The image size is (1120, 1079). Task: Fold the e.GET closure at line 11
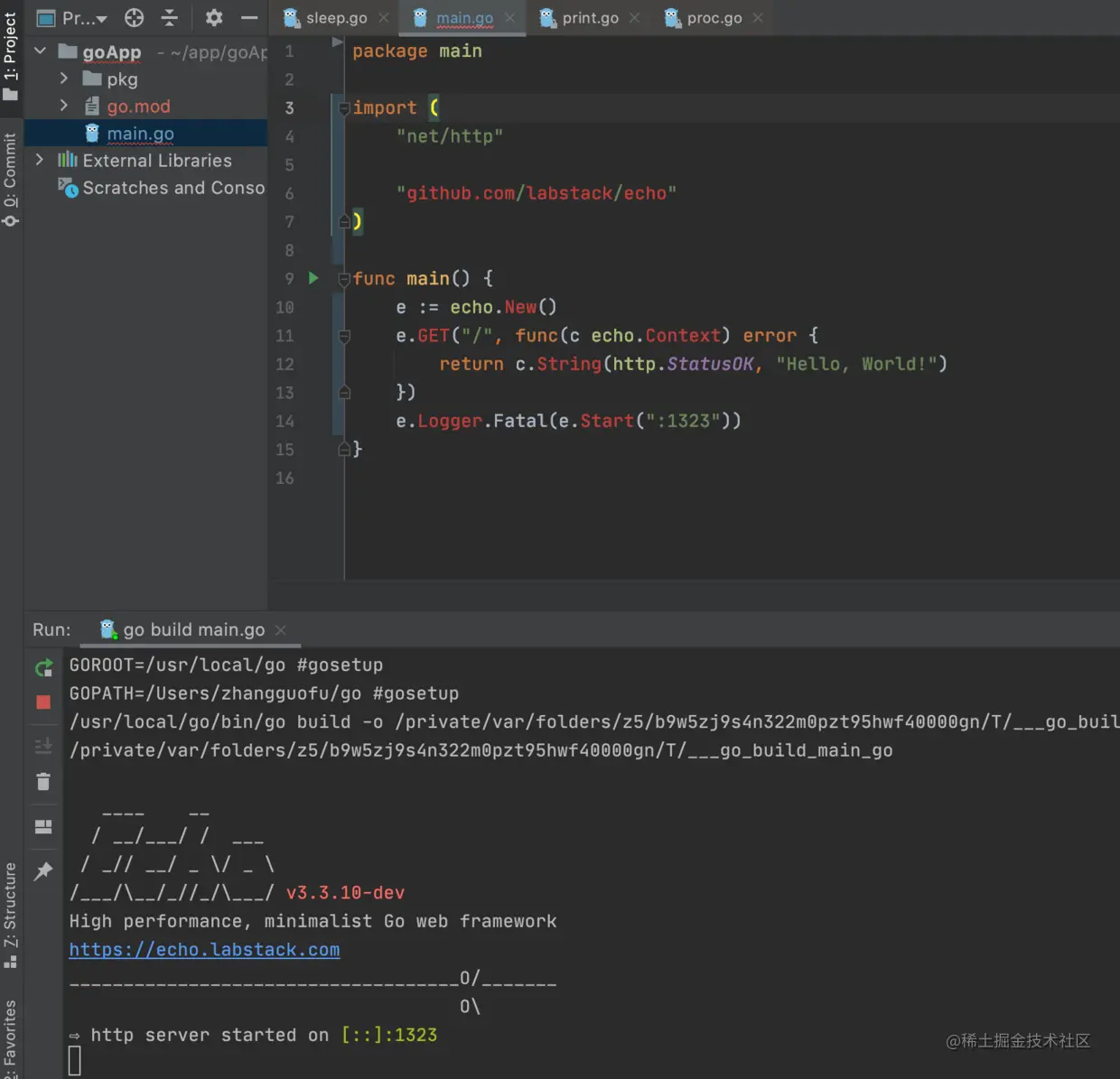click(344, 336)
